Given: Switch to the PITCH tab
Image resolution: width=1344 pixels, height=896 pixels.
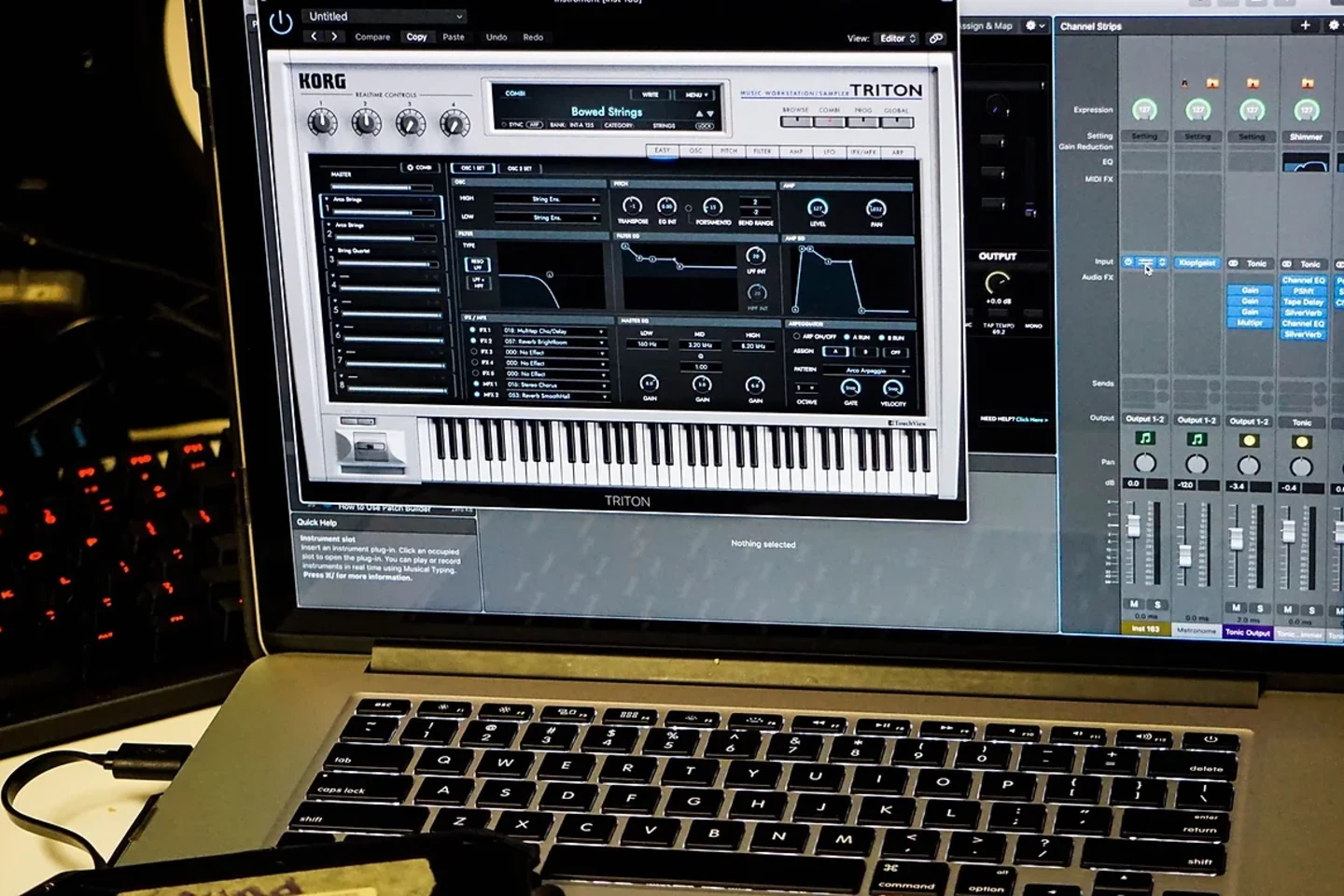Looking at the screenshot, I should (x=729, y=150).
